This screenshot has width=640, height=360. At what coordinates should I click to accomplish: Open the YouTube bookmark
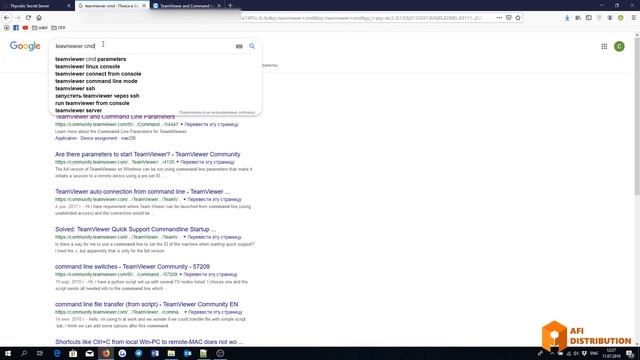pos(25,28)
